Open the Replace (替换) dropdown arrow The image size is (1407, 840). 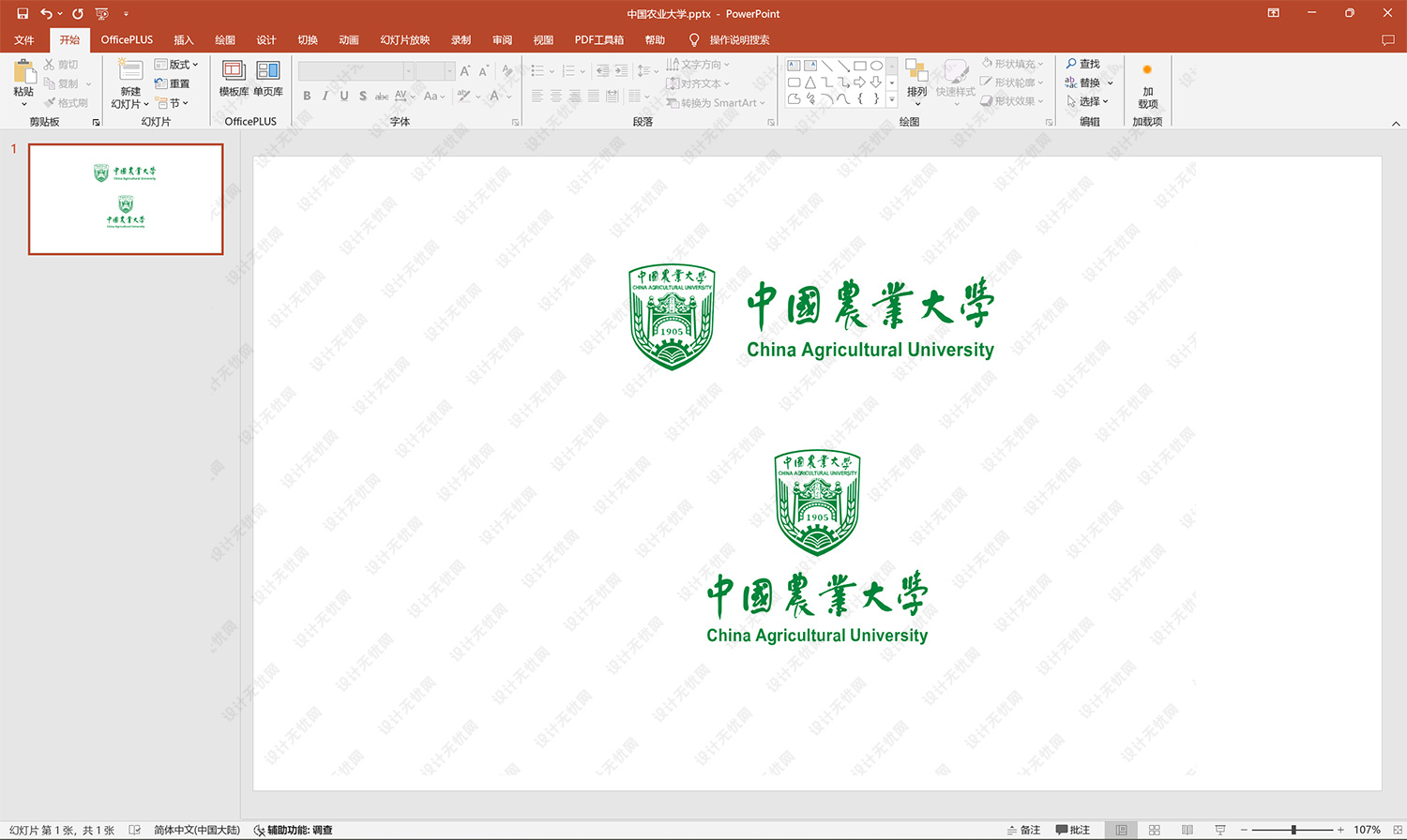pyautogui.click(x=1110, y=82)
